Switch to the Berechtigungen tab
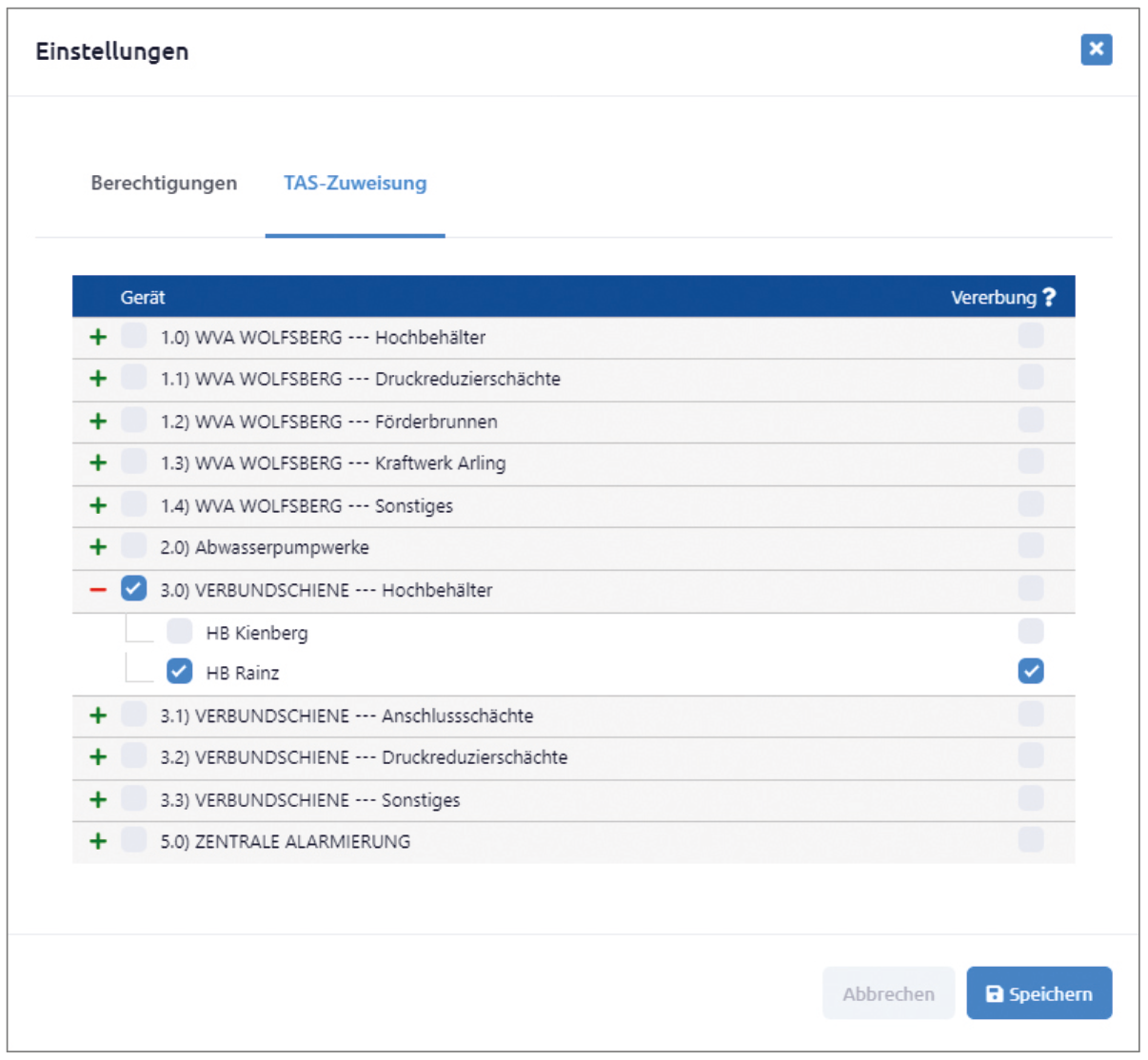This screenshot has height=1060, width=1148. click(x=164, y=183)
